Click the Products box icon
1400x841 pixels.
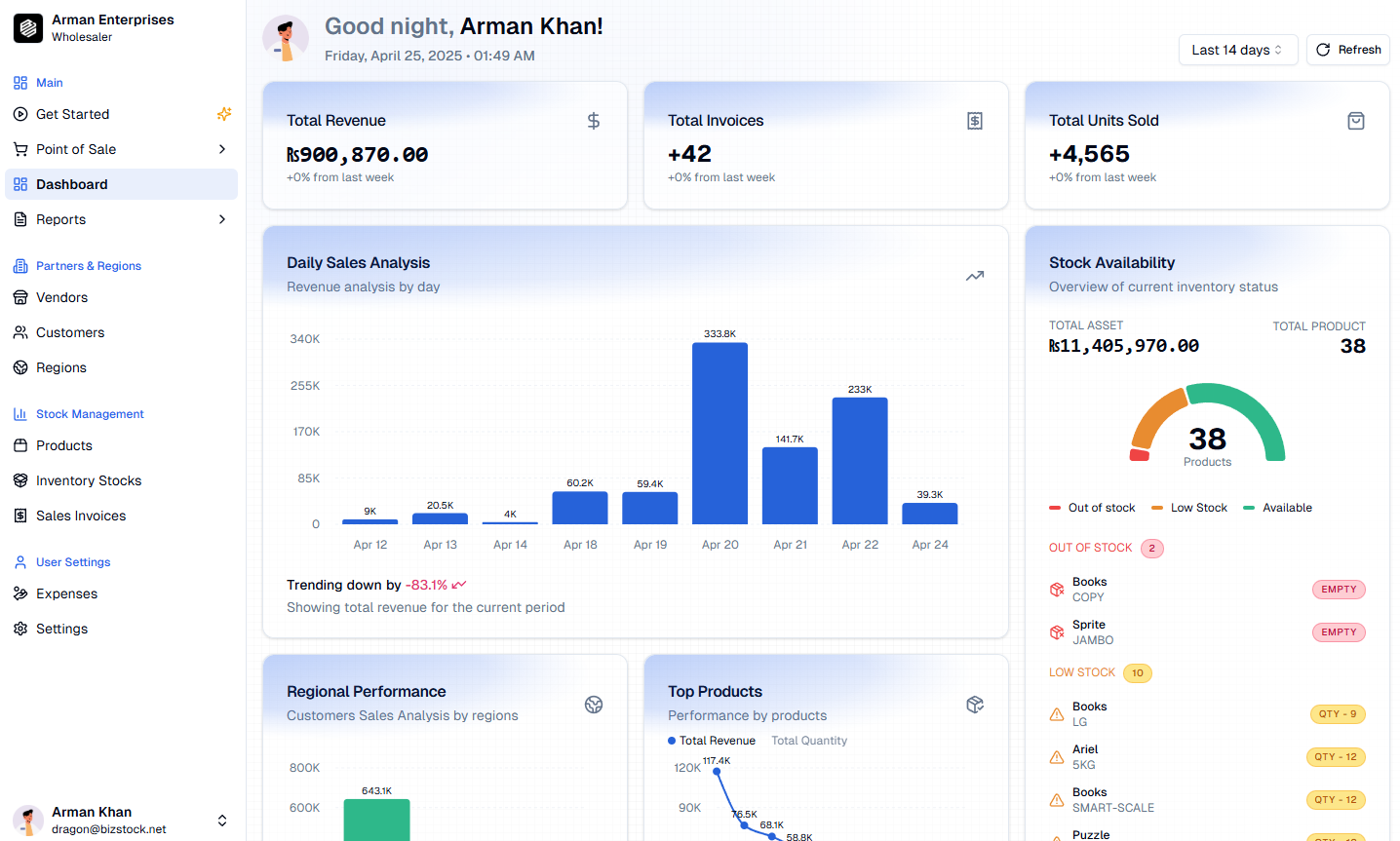20,445
